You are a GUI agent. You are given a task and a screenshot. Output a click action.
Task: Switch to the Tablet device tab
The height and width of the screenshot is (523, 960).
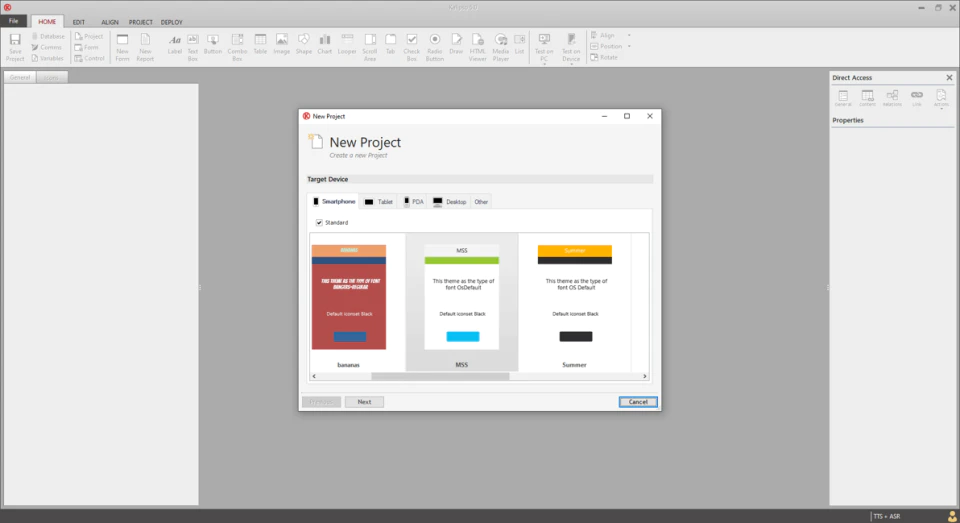[x=379, y=201]
